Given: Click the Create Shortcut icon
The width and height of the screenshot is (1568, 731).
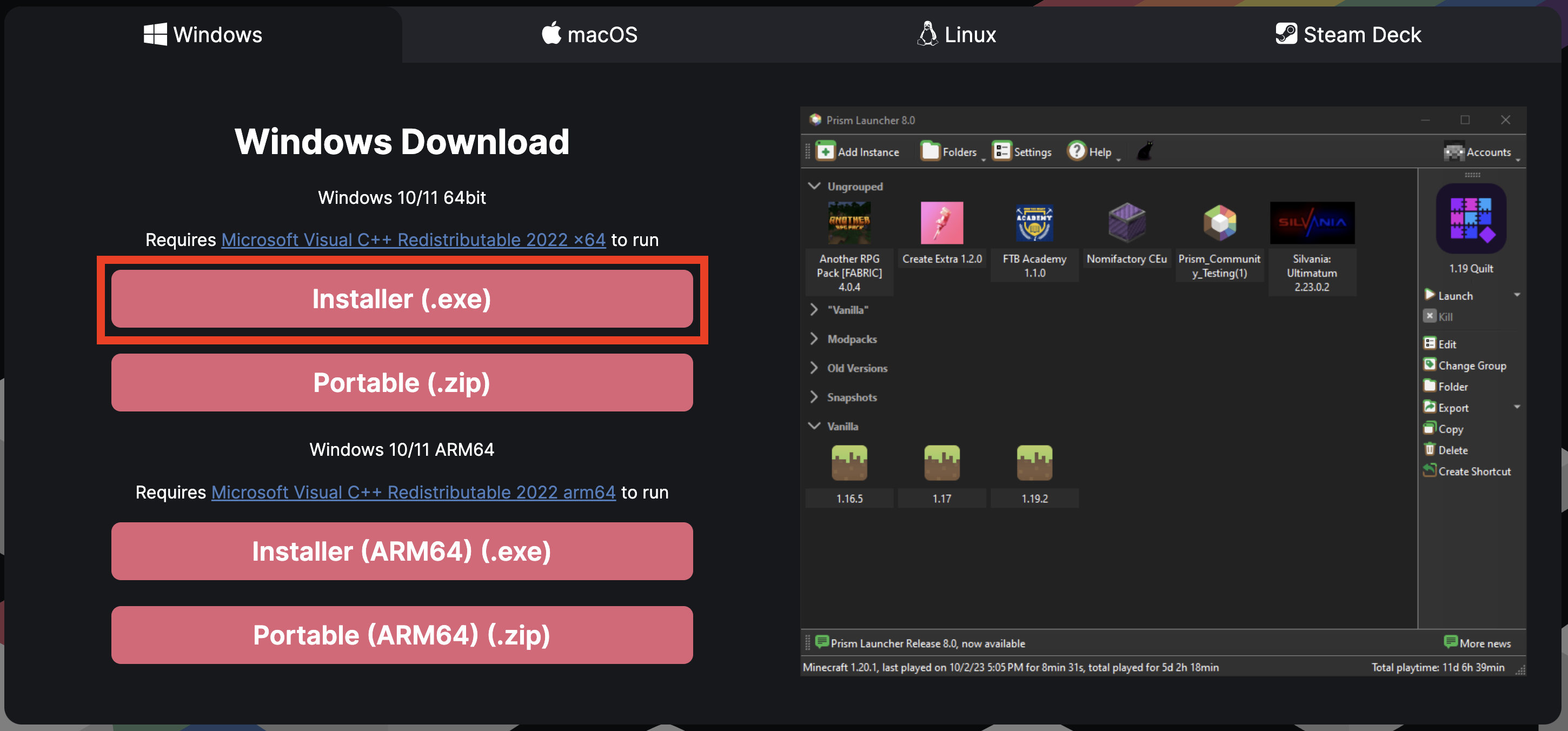Looking at the screenshot, I should (1429, 470).
